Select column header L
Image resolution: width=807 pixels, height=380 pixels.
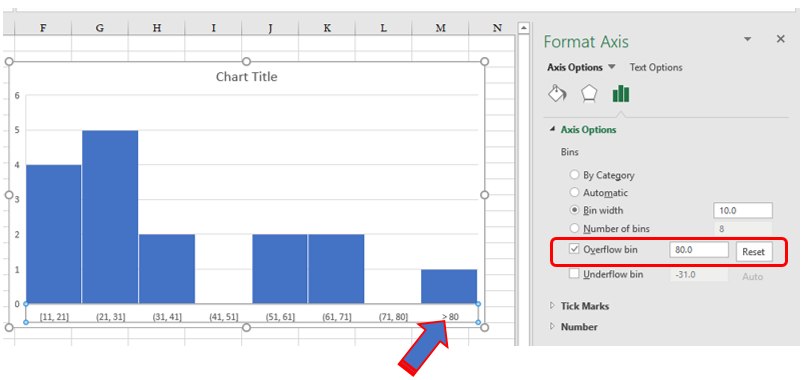click(383, 28)
